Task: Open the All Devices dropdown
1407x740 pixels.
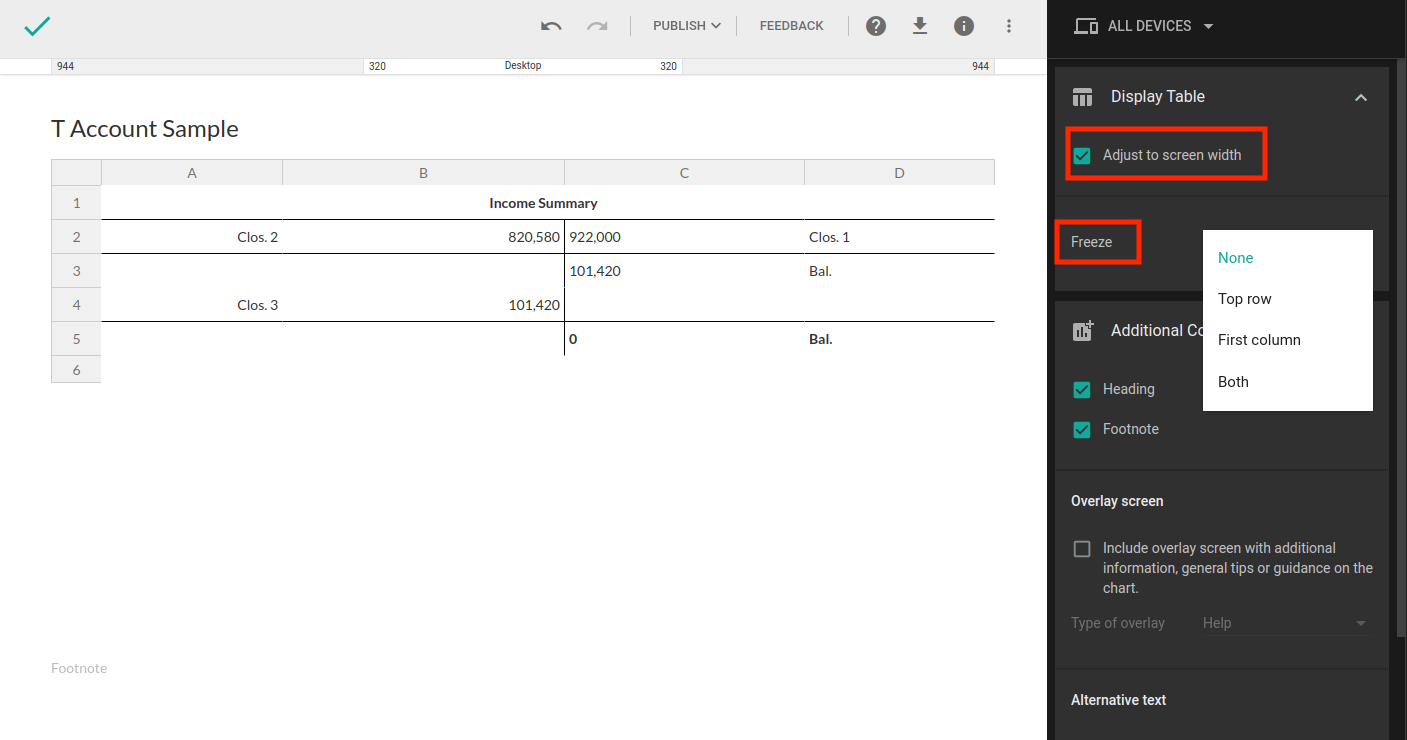Action: click(1144, 26)
